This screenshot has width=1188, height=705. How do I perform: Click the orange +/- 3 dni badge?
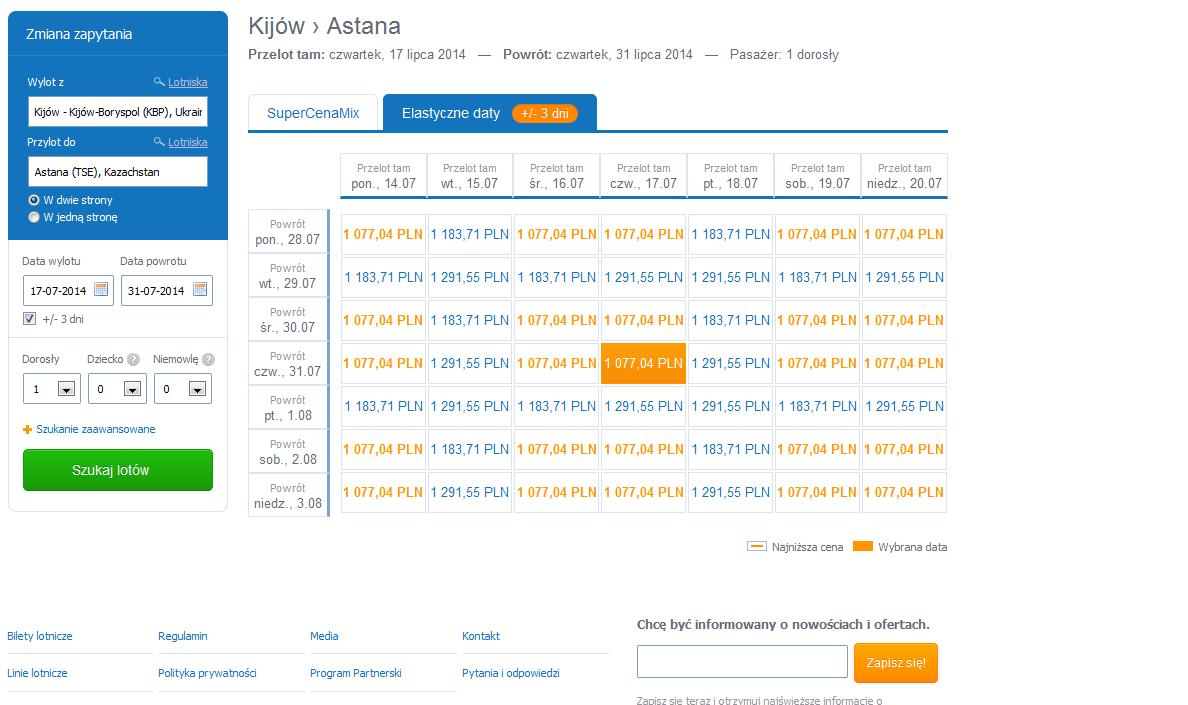[x=545, y=114]
